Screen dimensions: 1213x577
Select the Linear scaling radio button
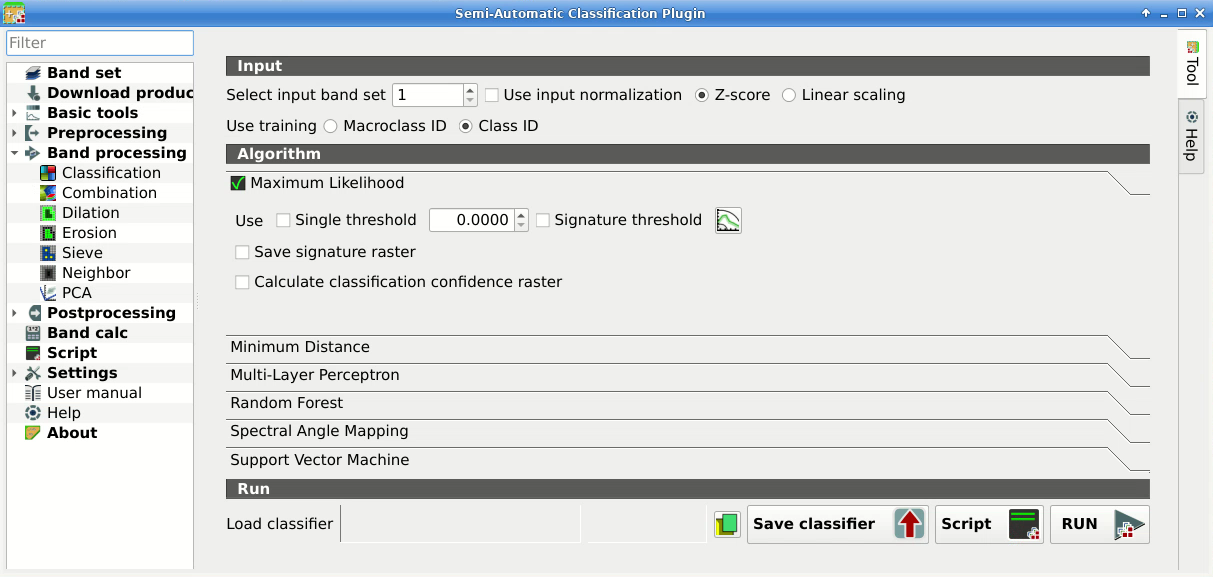[x=789, y=95]
